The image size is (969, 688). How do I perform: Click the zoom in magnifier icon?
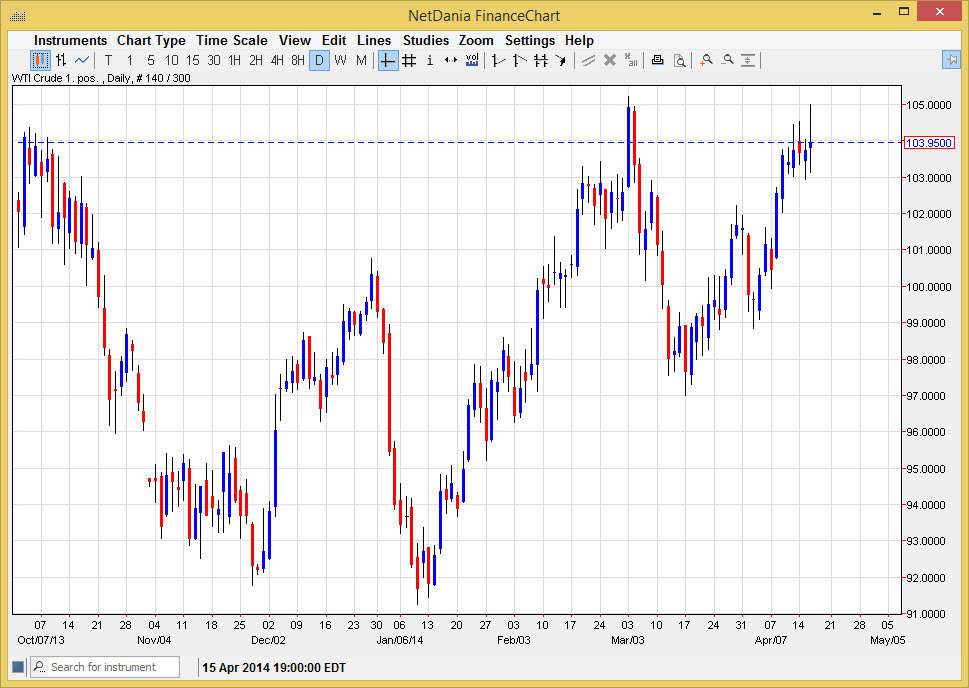[706, 61]
